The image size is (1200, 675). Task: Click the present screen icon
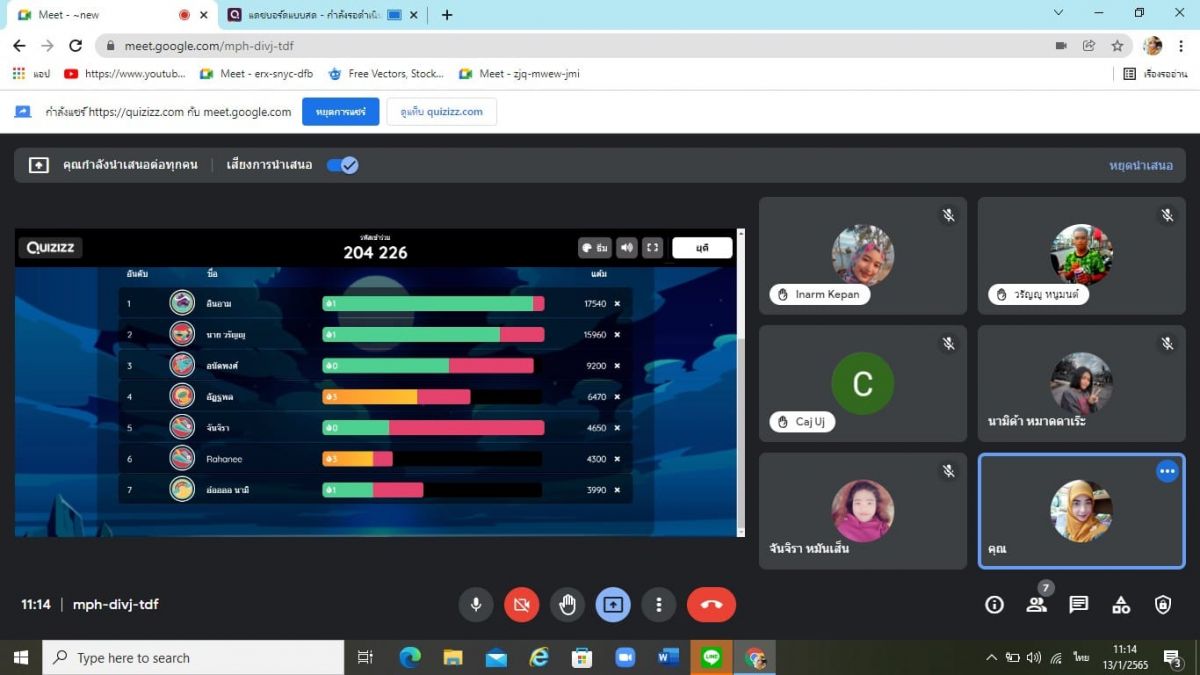(613, 605)
